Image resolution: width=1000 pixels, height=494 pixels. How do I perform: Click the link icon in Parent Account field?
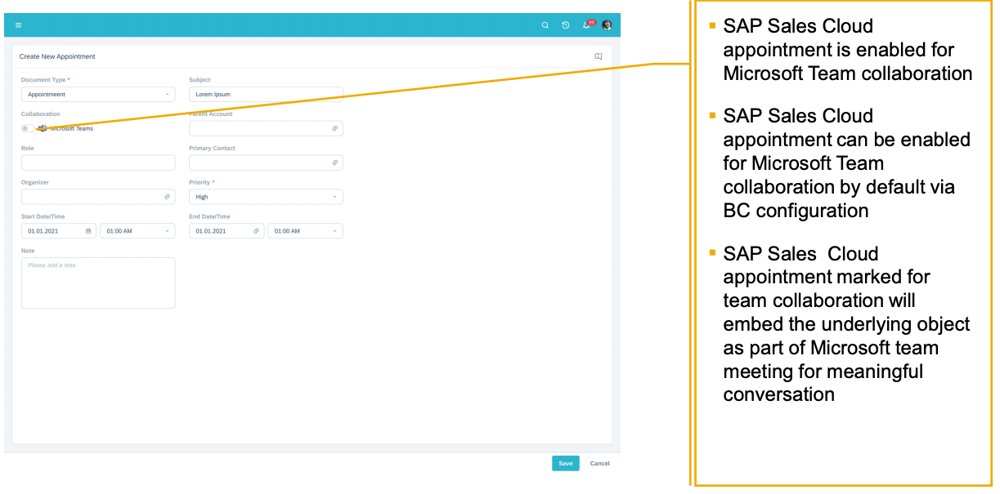(x=335, y=129)
